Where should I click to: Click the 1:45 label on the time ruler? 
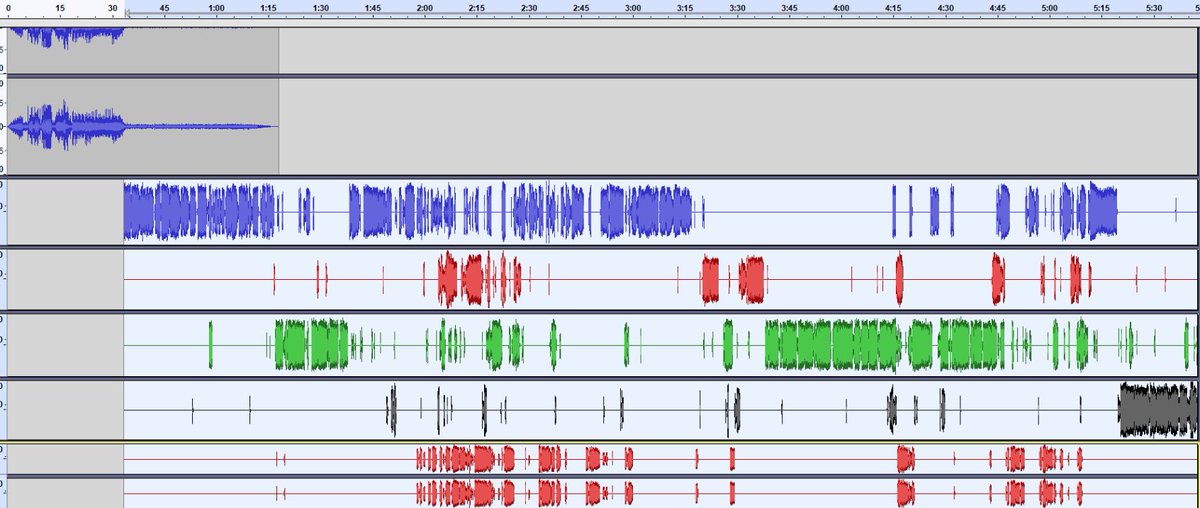(372, 7)
